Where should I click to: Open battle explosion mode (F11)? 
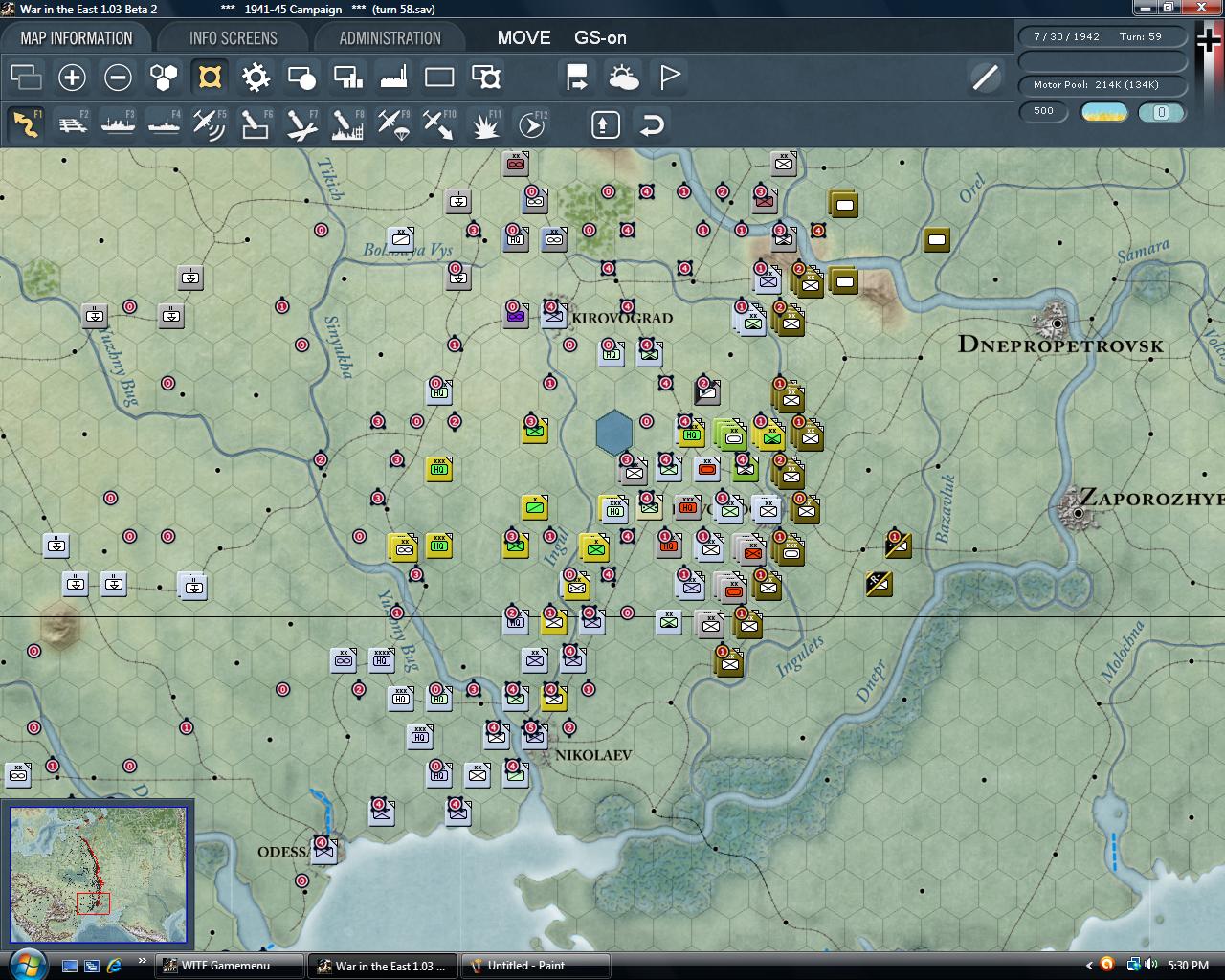point(486,124)
